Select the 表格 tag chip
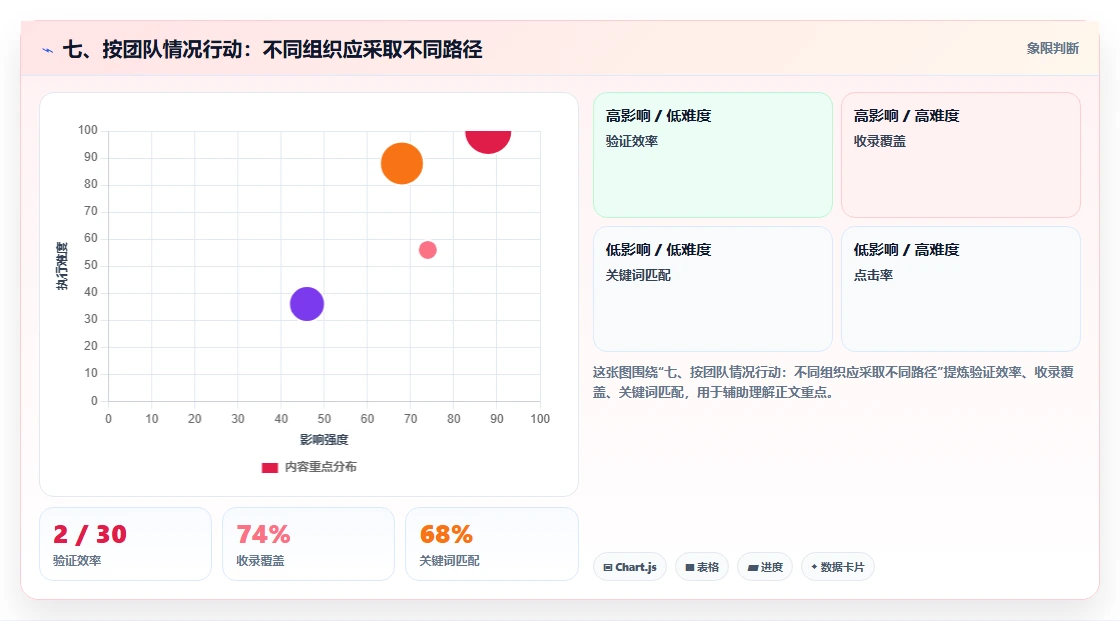Viewport: 1120px width, 621px height. 702,567
